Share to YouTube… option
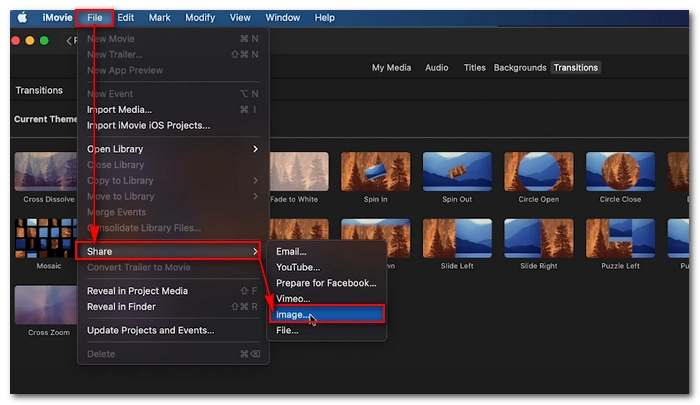This screenshot has height=405, width=700. (326, 267)
